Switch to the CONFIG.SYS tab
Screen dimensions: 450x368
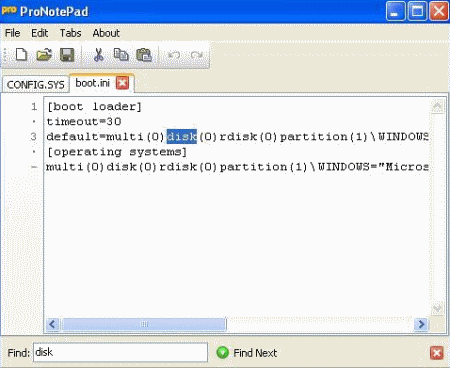pos(35,85)
